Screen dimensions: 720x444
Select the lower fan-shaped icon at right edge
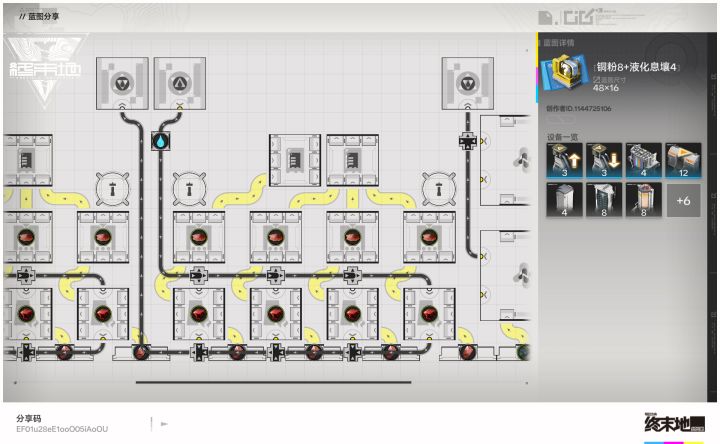click(522, 275)
